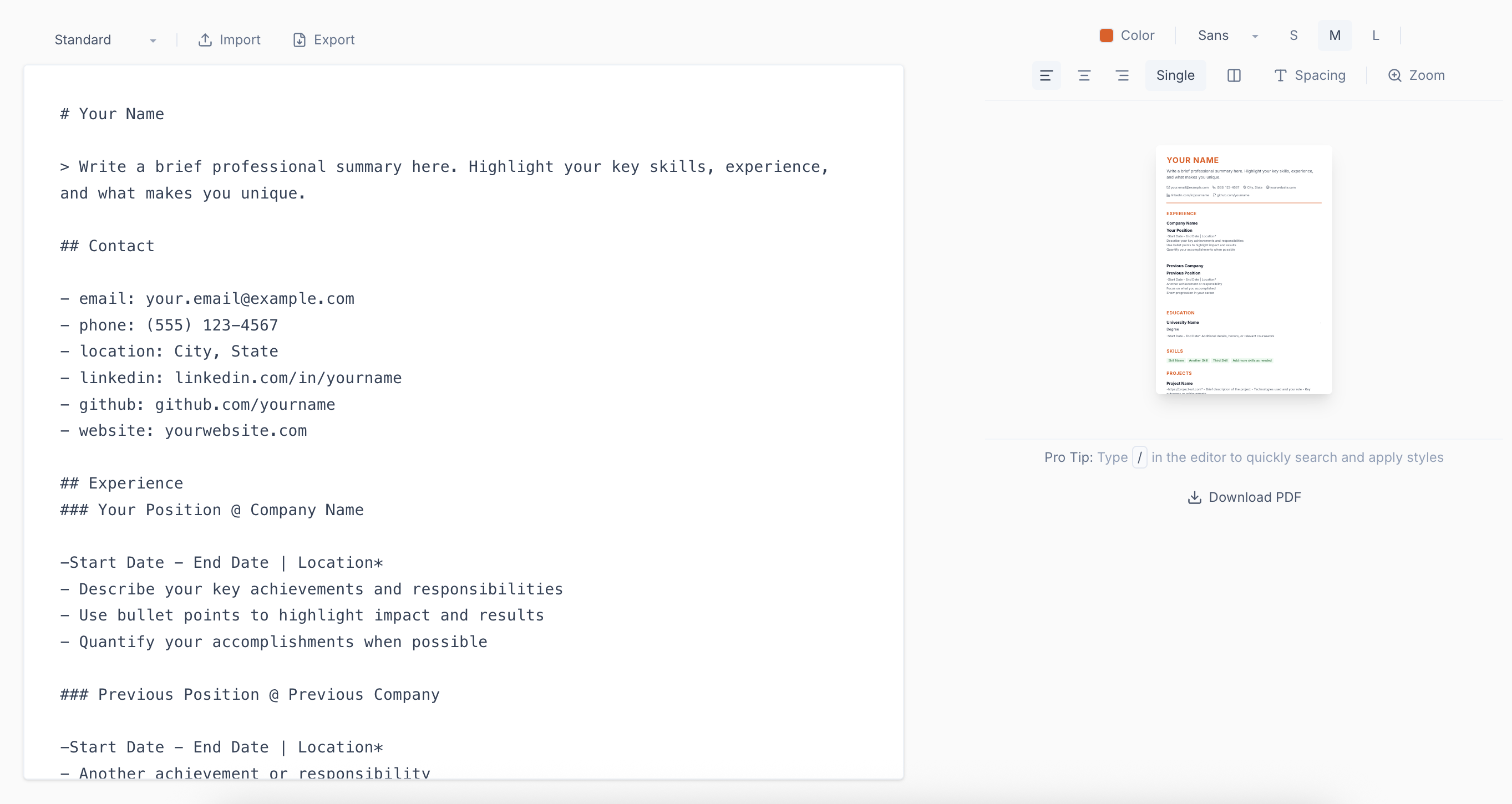The width and height of the screenshot is (1512, 804).
Task: Expand the Color options
Action: pos(1127,35)
